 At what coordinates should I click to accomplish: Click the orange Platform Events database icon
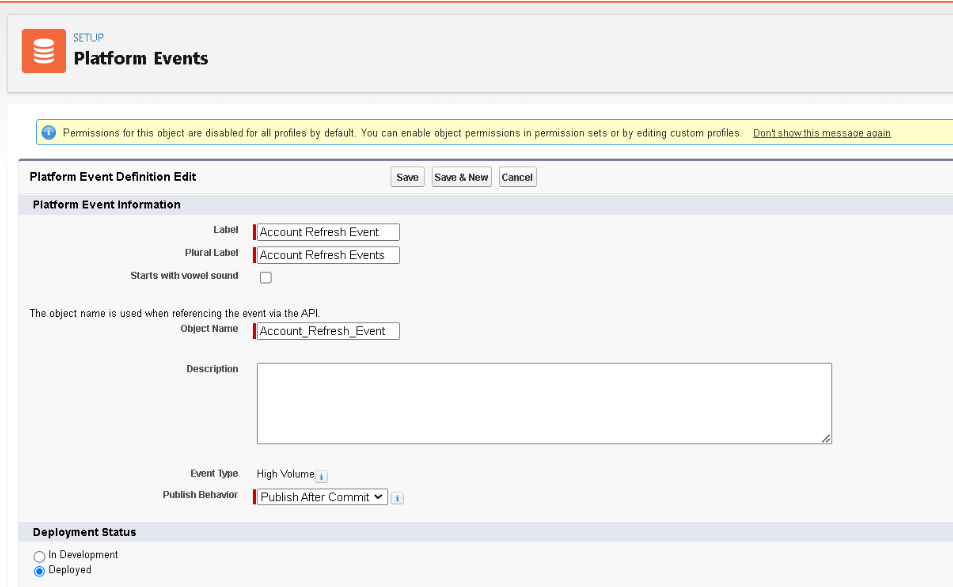(44, 51)
